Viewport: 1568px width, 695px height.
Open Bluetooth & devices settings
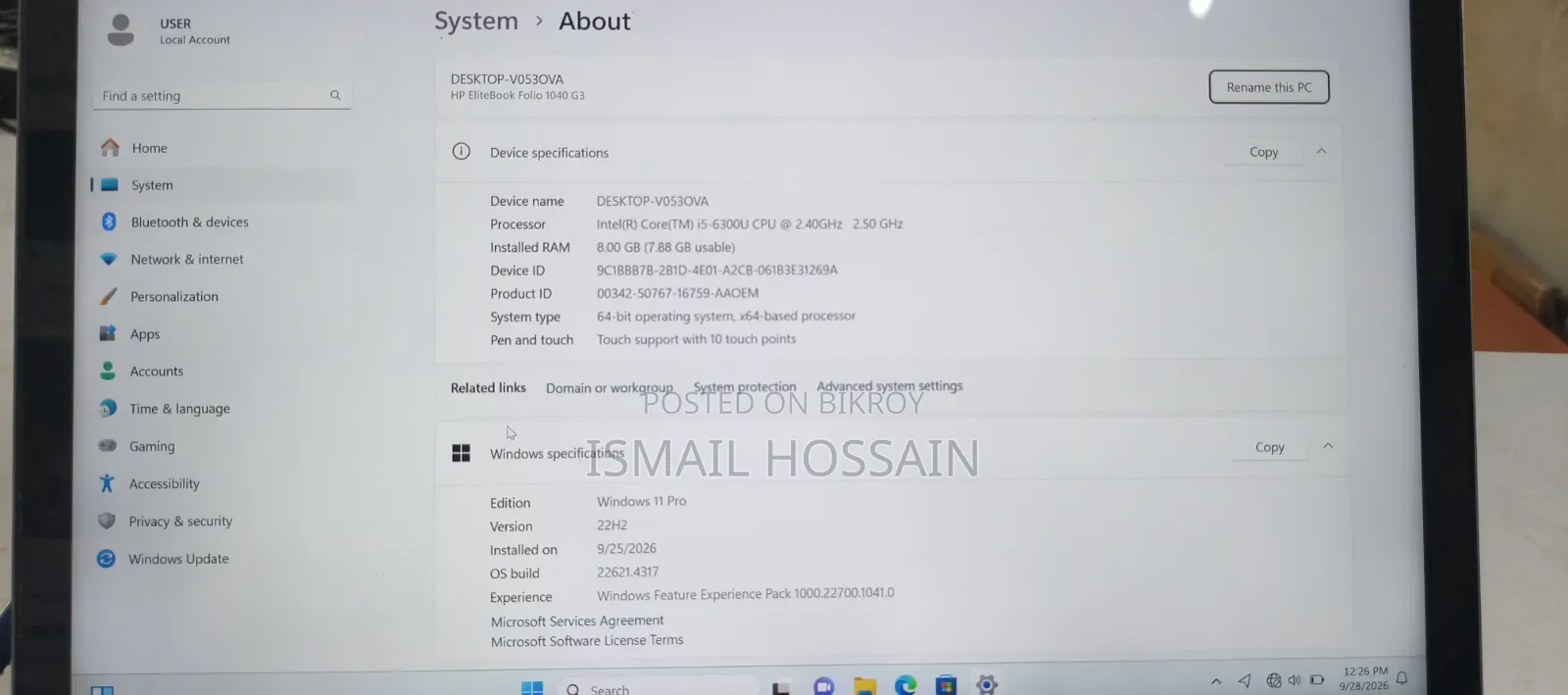click(189, 223)
